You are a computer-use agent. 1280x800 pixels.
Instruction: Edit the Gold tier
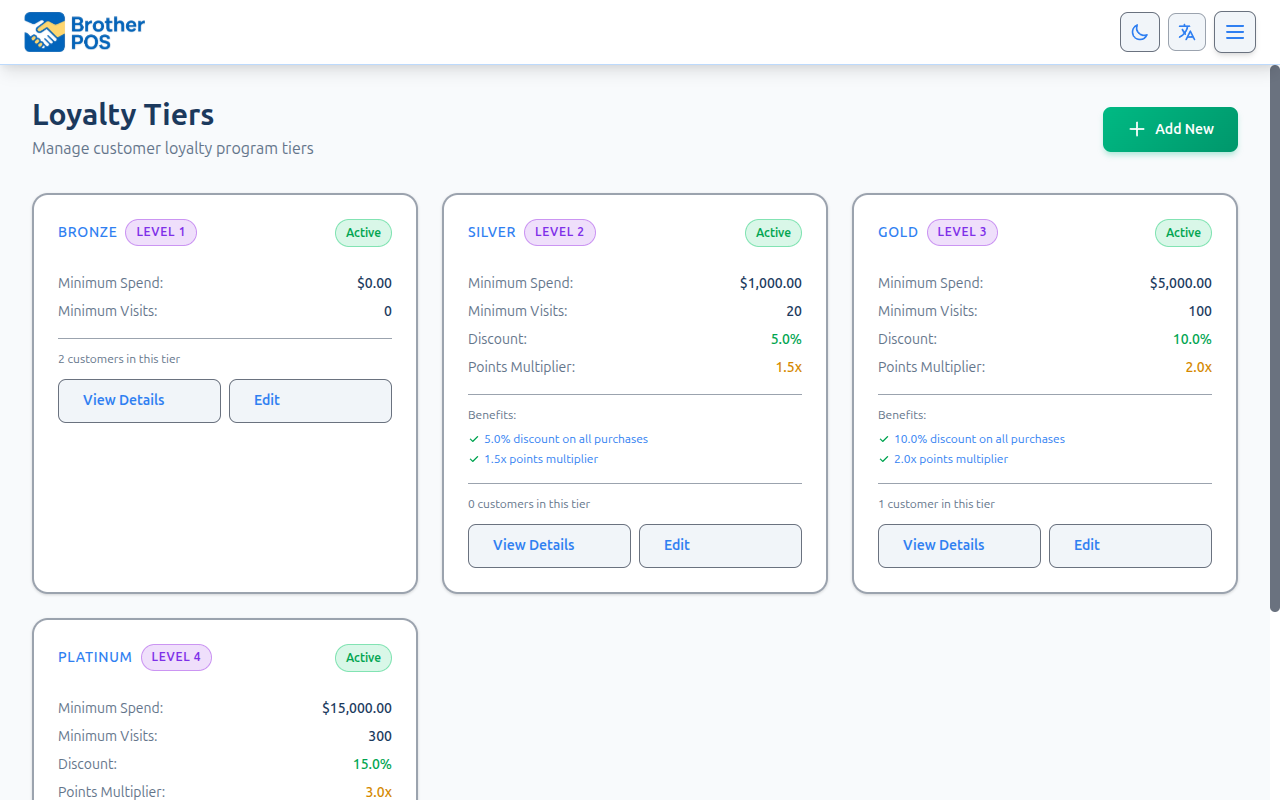(1130, 545)
